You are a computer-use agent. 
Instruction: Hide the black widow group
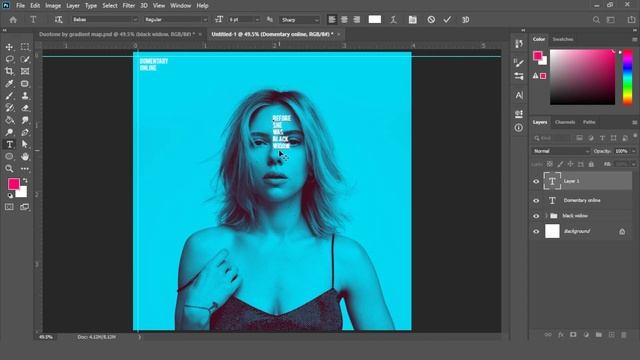[536, 216]
